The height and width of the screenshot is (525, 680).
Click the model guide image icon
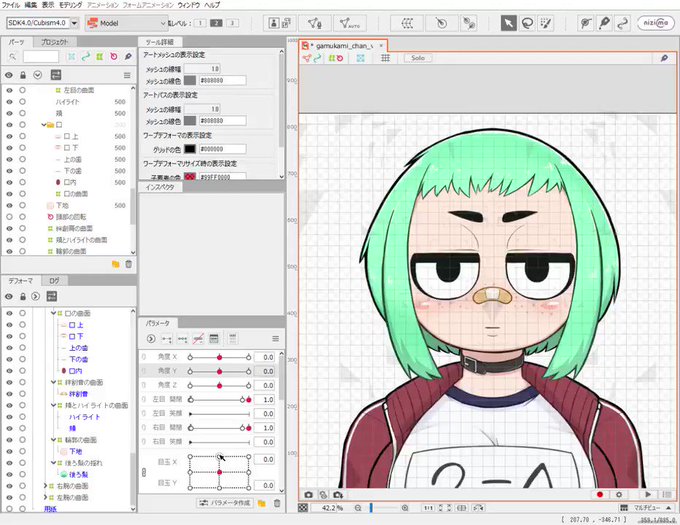tap(274, 23)
